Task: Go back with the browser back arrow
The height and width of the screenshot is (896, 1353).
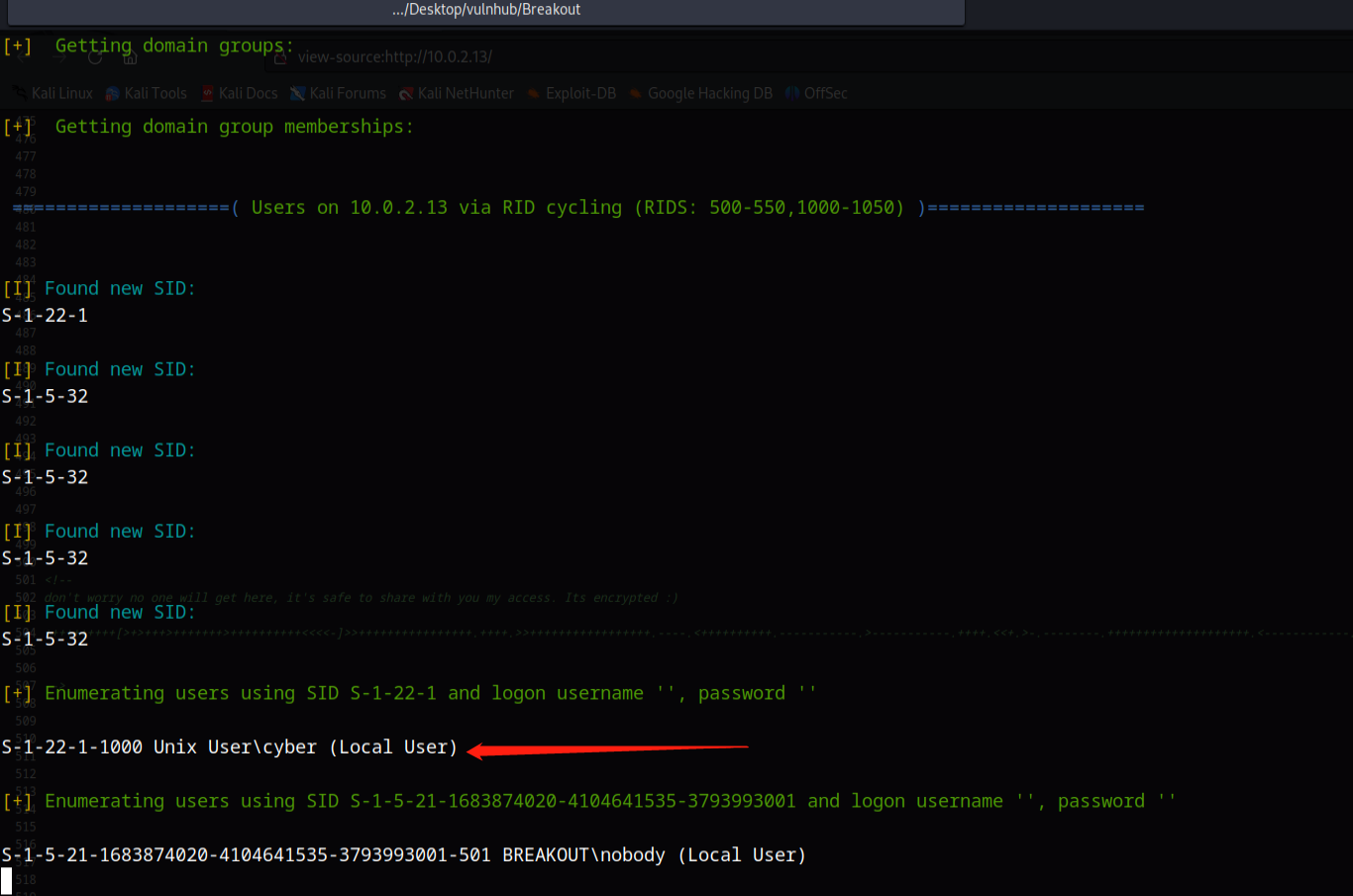Action: pyautogui.click(x=22, y=57)
